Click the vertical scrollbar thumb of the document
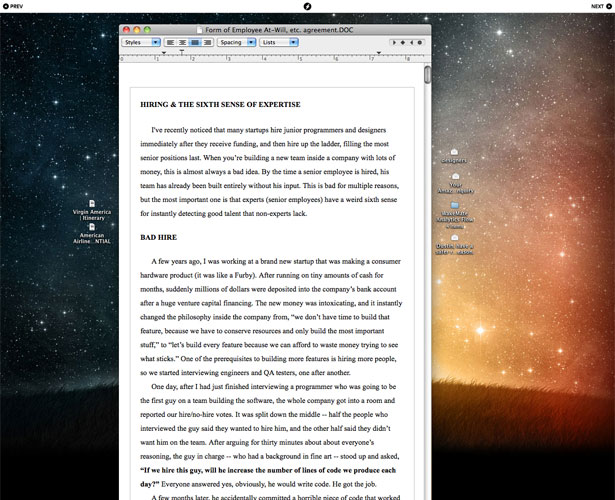Viewport: 615px width, 500px height. pyautogui.click(x=427, y=75)
